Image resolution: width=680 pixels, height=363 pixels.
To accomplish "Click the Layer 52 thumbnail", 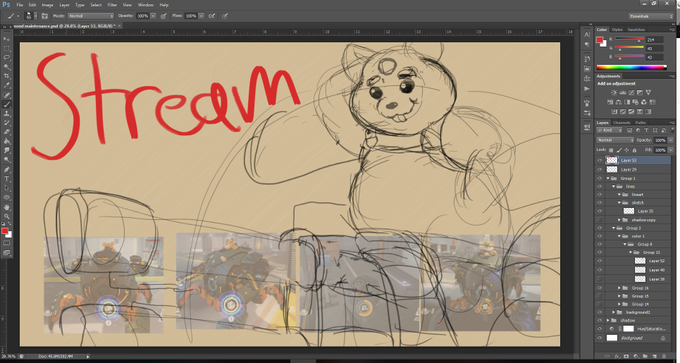I will point(640,261).
